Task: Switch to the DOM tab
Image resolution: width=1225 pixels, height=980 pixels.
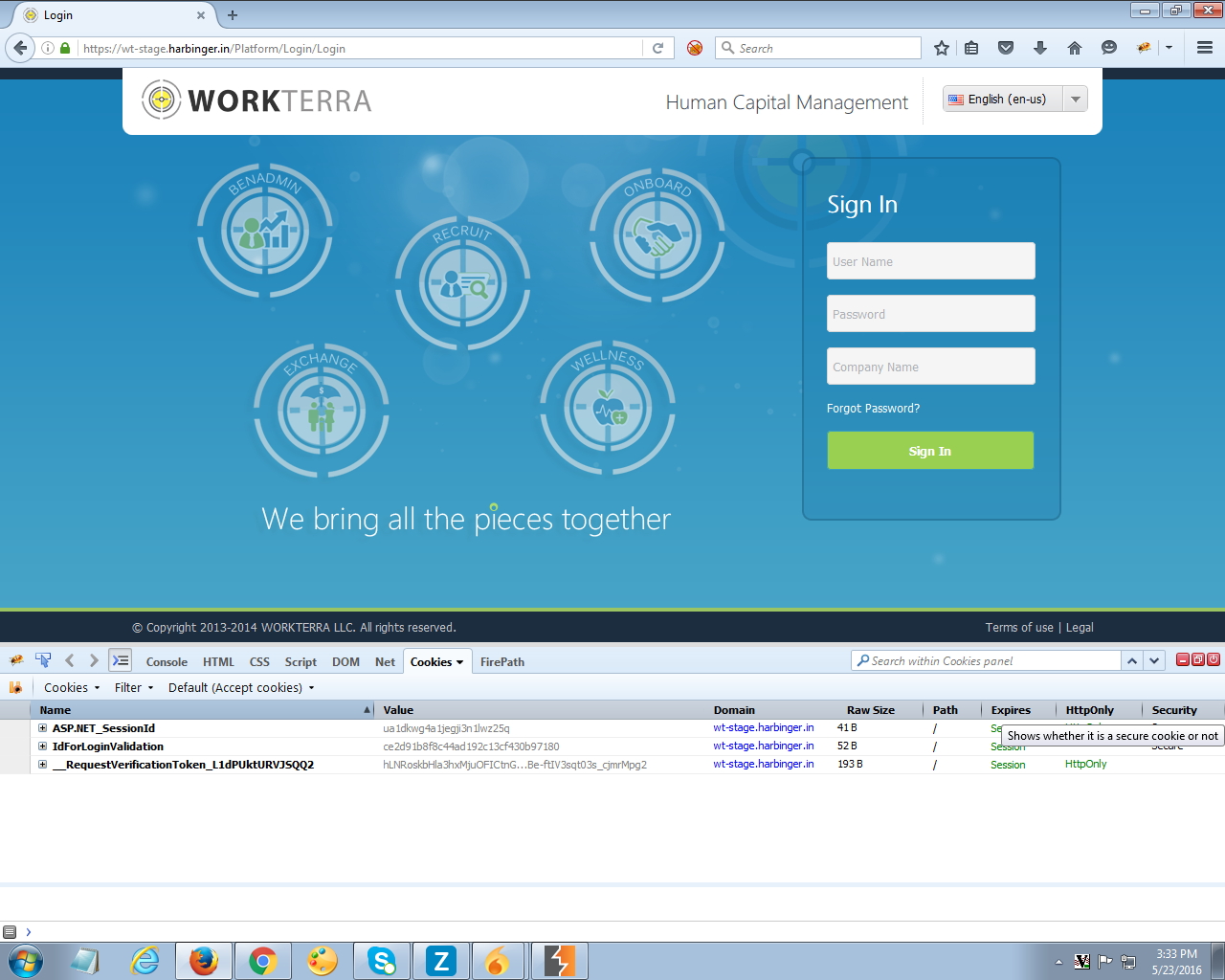Action: [x=345, y=662]
